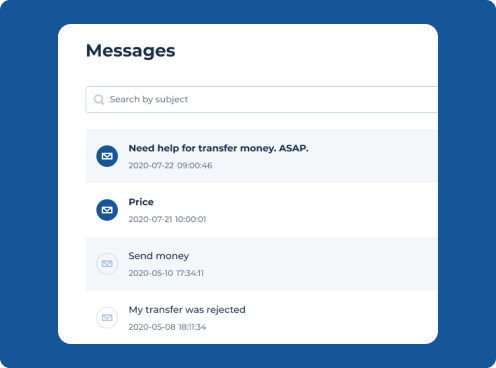Open the Price message subject
This screenshot has width=496, height=368.
point(141,202)
